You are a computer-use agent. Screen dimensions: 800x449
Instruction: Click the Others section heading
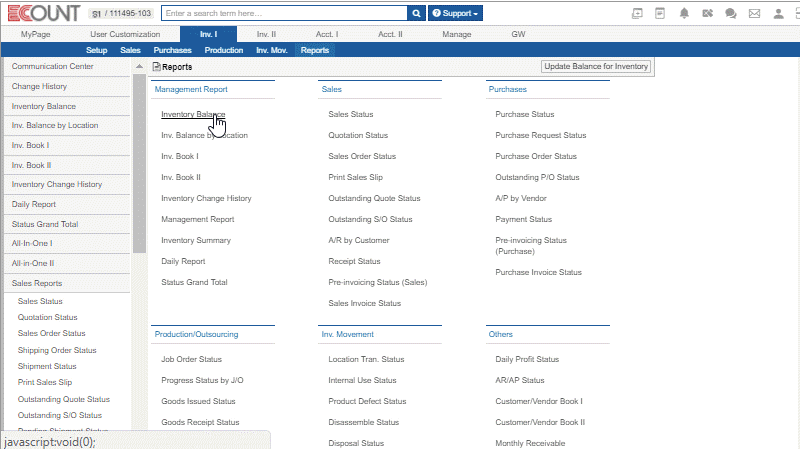[x=501, y=334]
